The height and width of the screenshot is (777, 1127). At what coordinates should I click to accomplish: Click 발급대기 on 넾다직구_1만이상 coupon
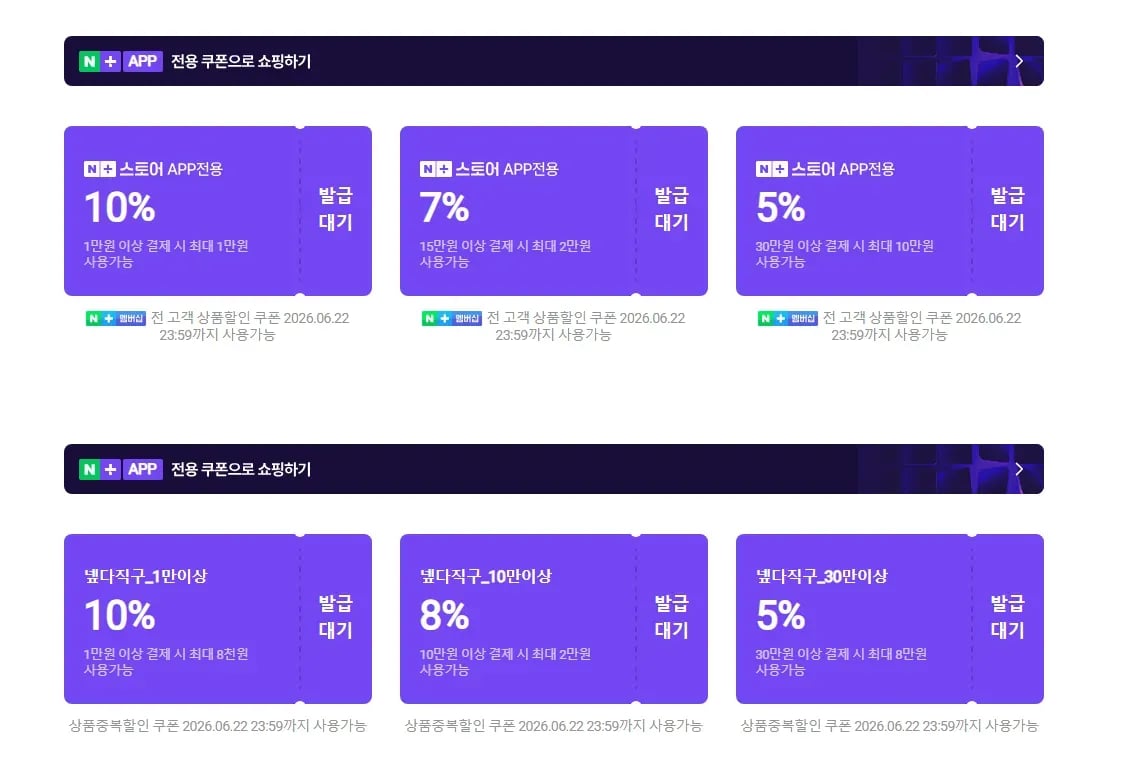[x=336, y=617]
